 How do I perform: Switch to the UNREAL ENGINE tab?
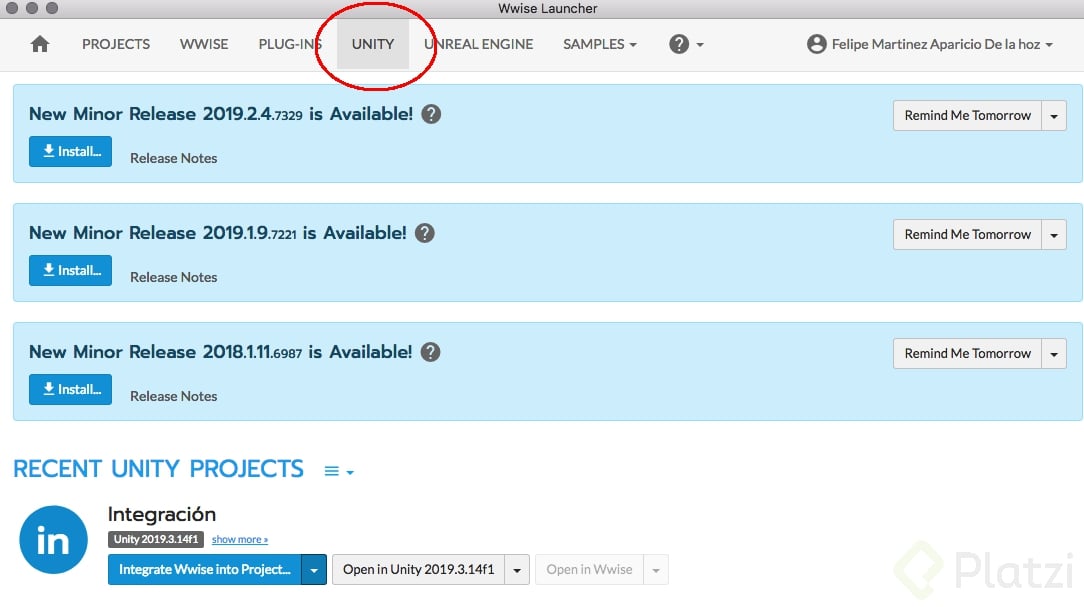click(x=478, y=44)
